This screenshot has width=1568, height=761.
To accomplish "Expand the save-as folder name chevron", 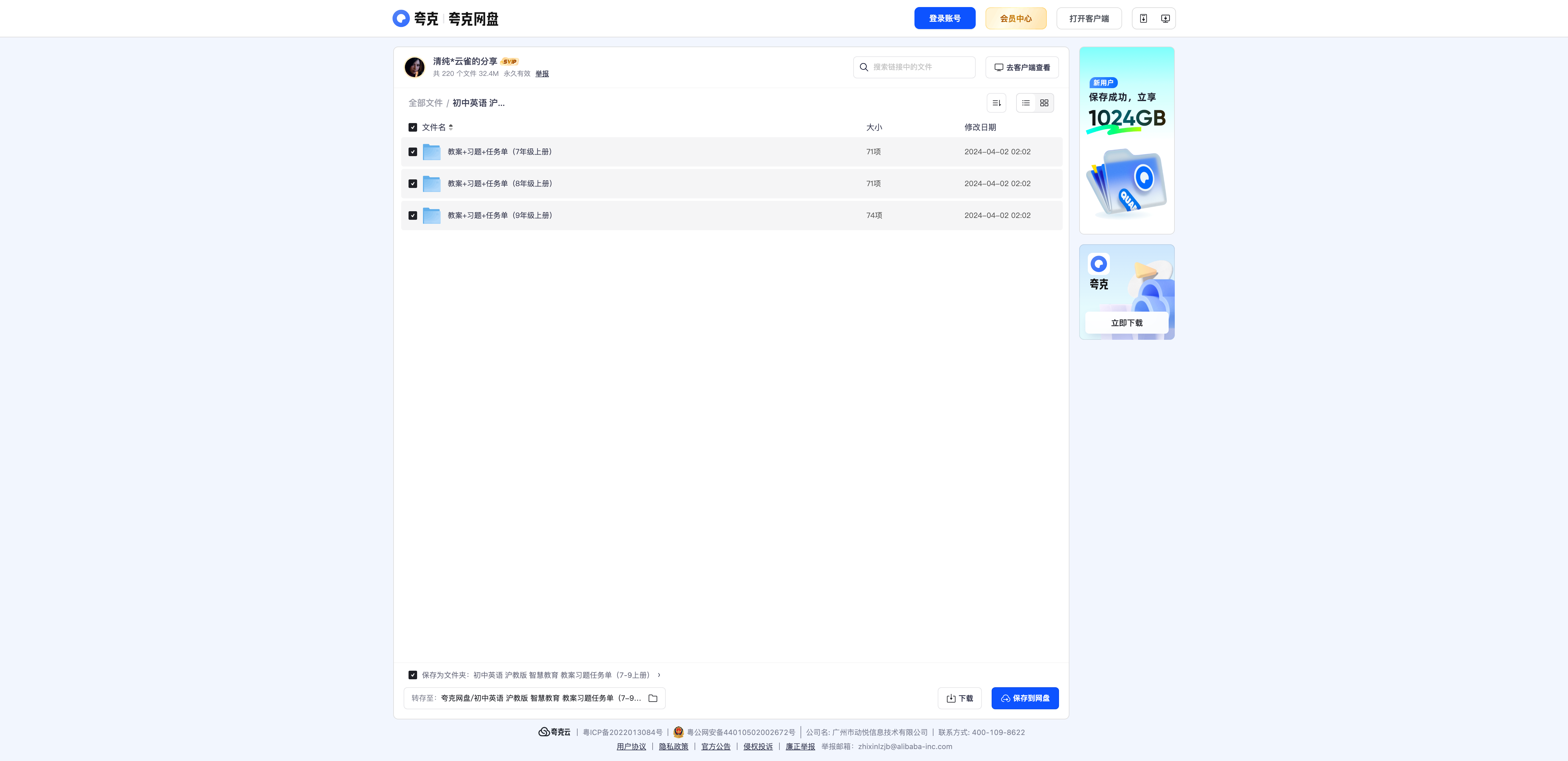I will (659, 675).
